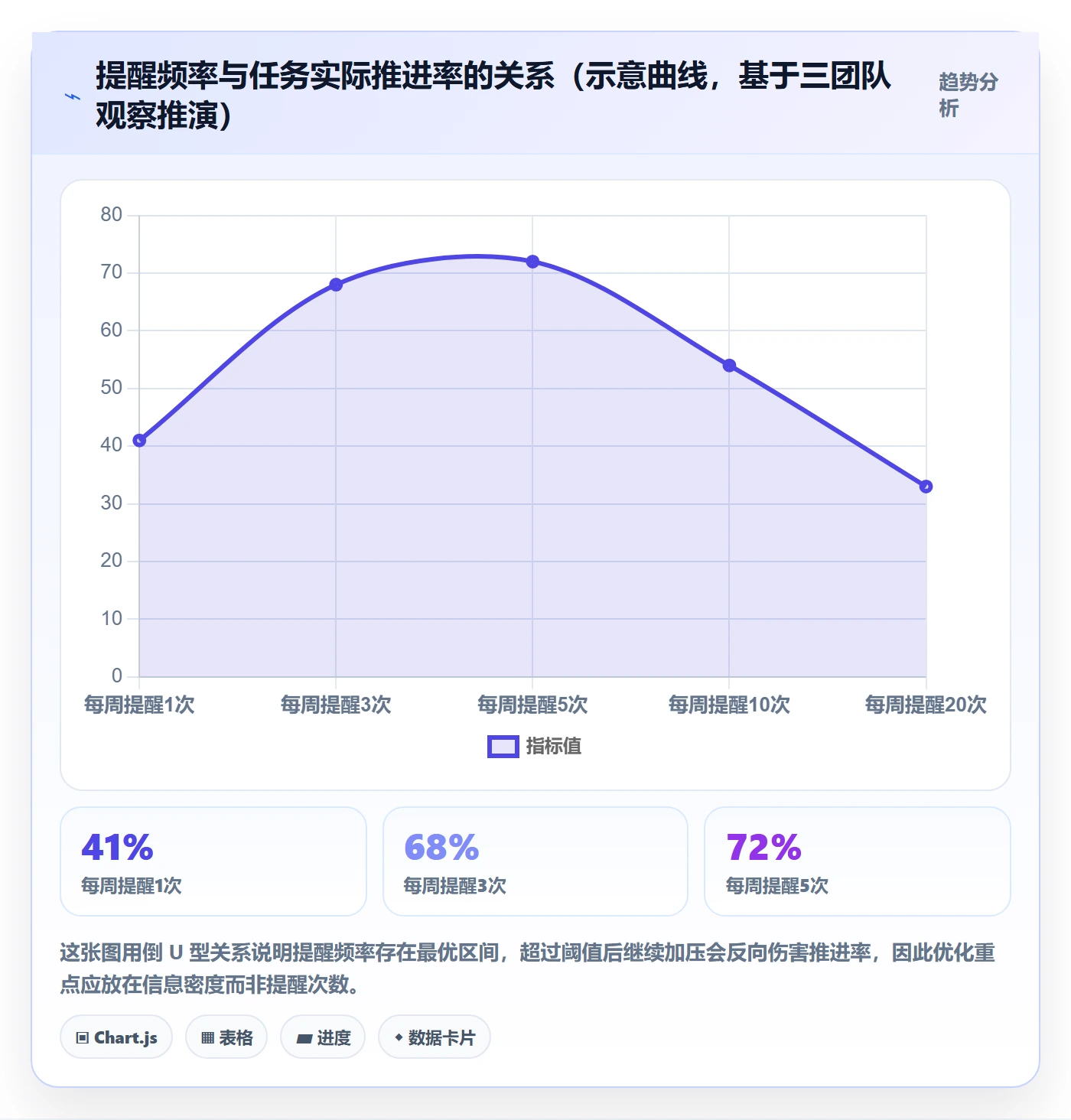Click the x-axis label 每周提醒5次
The image size is (1071, 1120).
tap(532, 705)
